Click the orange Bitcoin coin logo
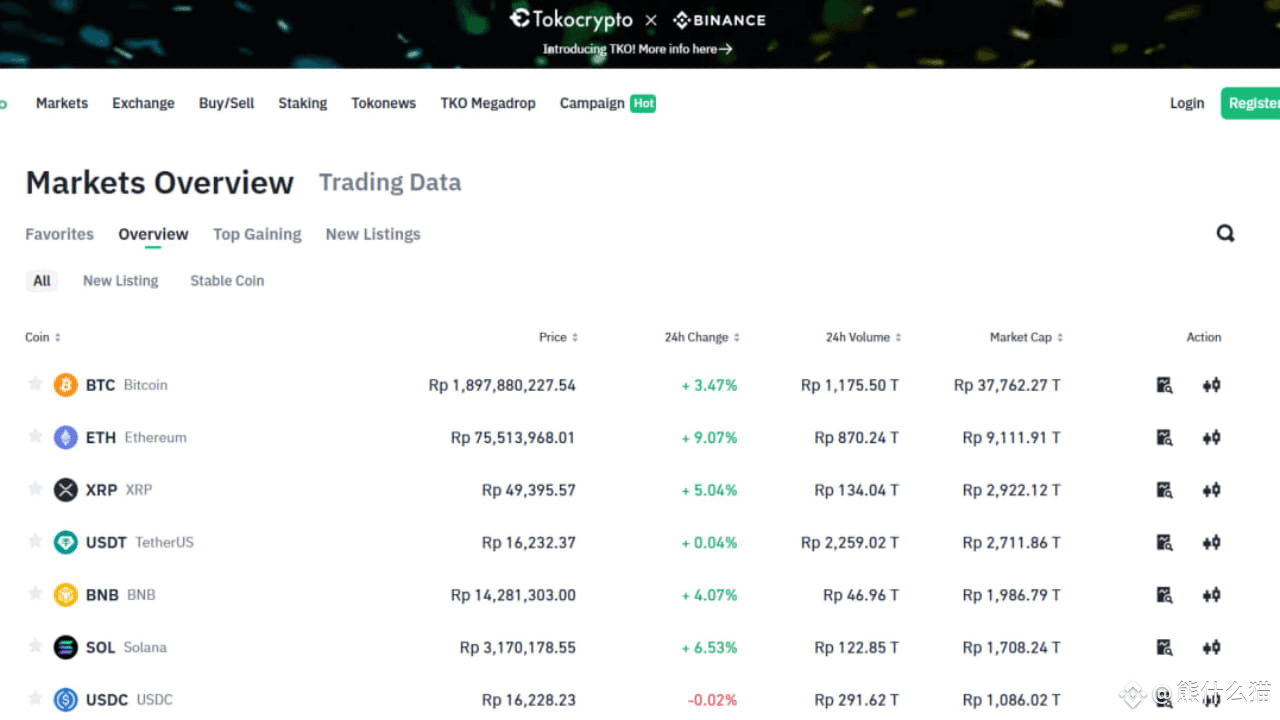Image resolution: width=1280 pixels, height=720 pixels. 66,385
